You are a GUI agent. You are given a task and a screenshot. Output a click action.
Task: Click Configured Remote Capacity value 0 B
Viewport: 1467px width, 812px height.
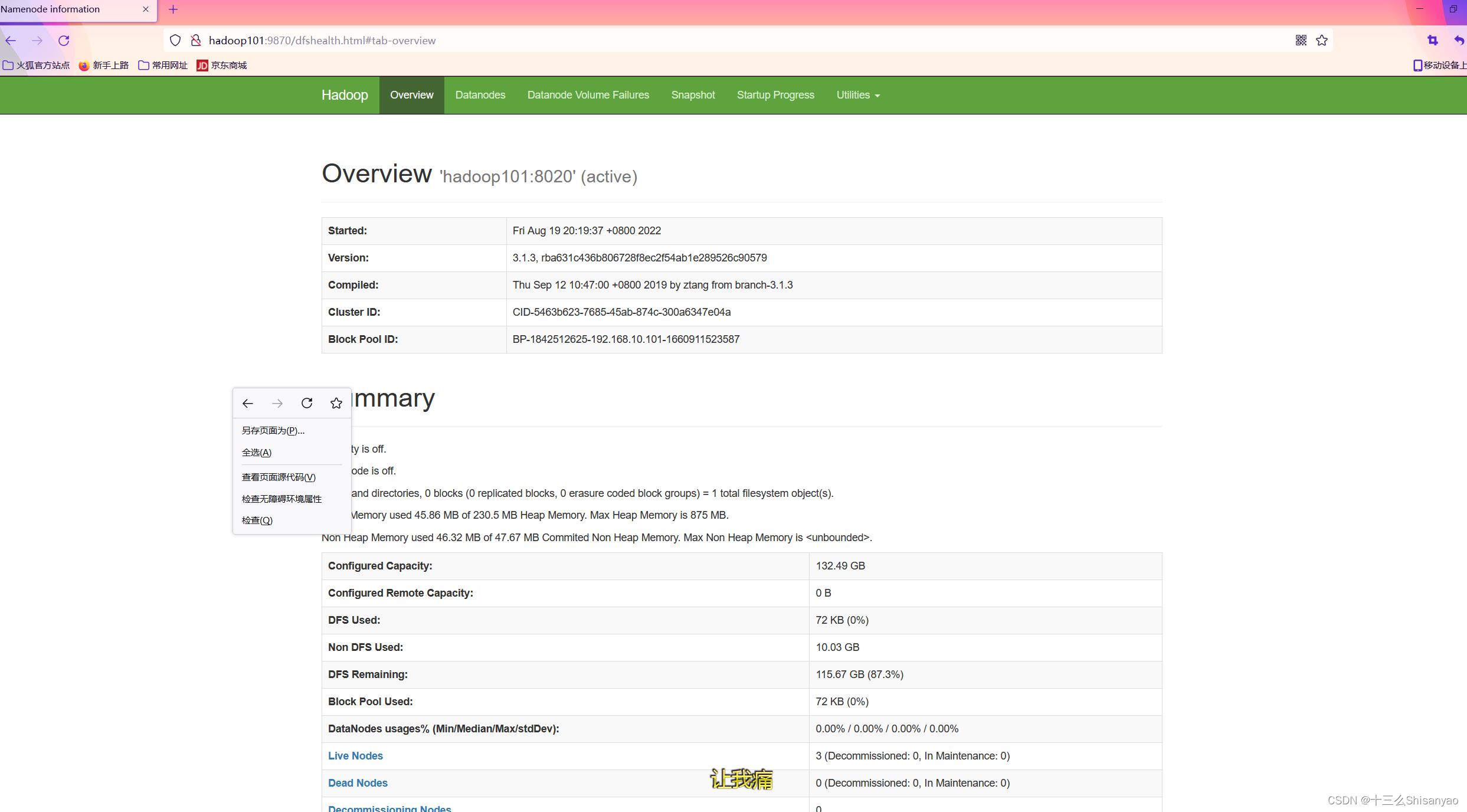(x=823, y=593)
